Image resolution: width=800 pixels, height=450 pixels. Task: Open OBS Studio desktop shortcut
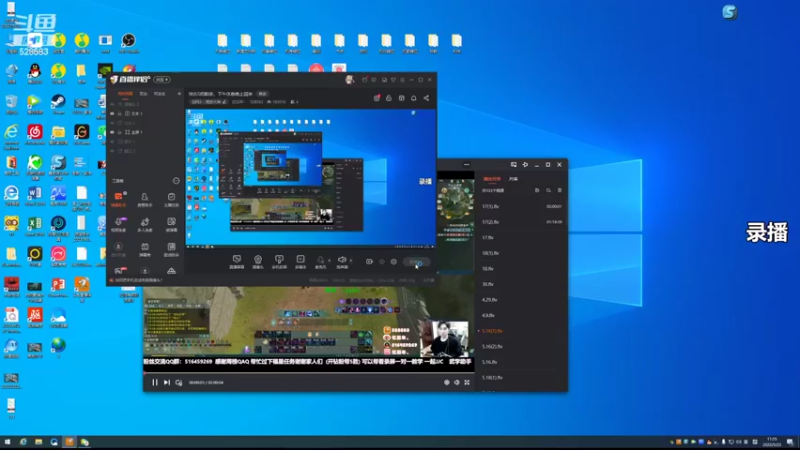(129, 43)
